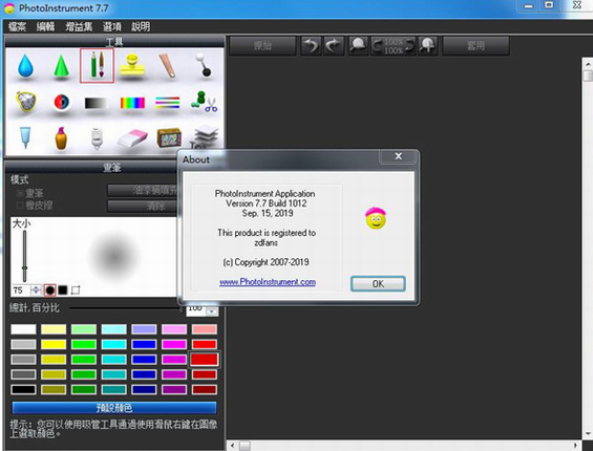Open the www.PhotoInstrument.com link
The height and width of the screenshot is (451, 593).
tap(267, 282)
